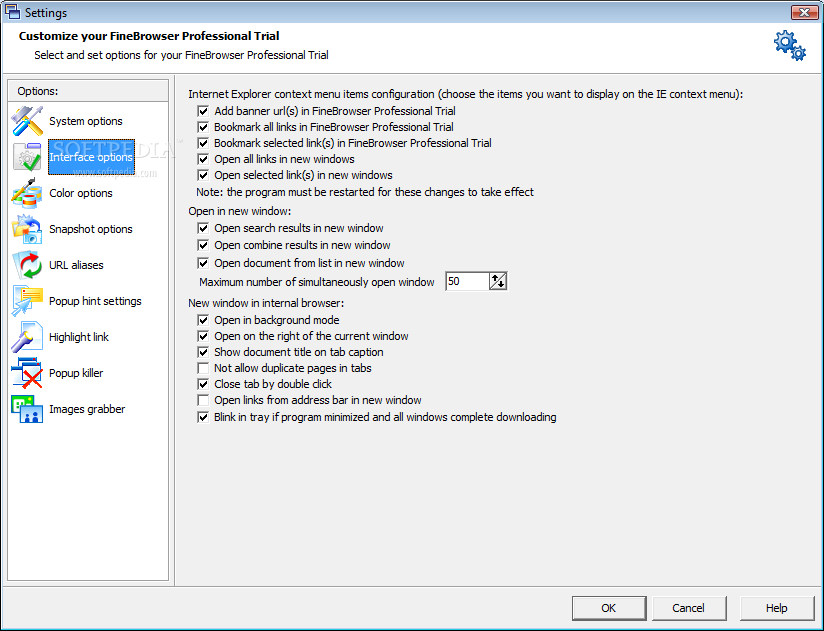Go to URL aliases section
The width and height of the screenshot is (824, 631).
coord(76,265)
